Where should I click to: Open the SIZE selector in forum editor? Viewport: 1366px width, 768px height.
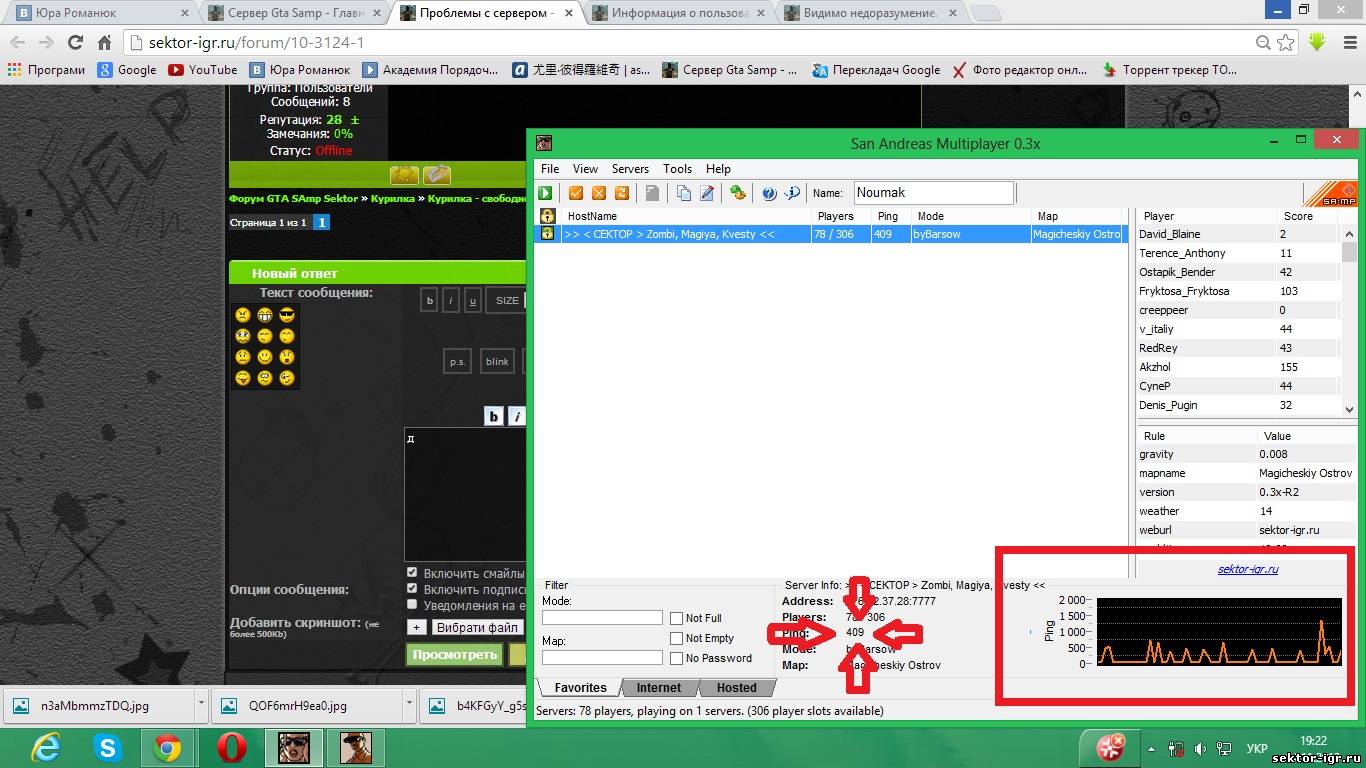pyautogui.click(x=507, y=300)
